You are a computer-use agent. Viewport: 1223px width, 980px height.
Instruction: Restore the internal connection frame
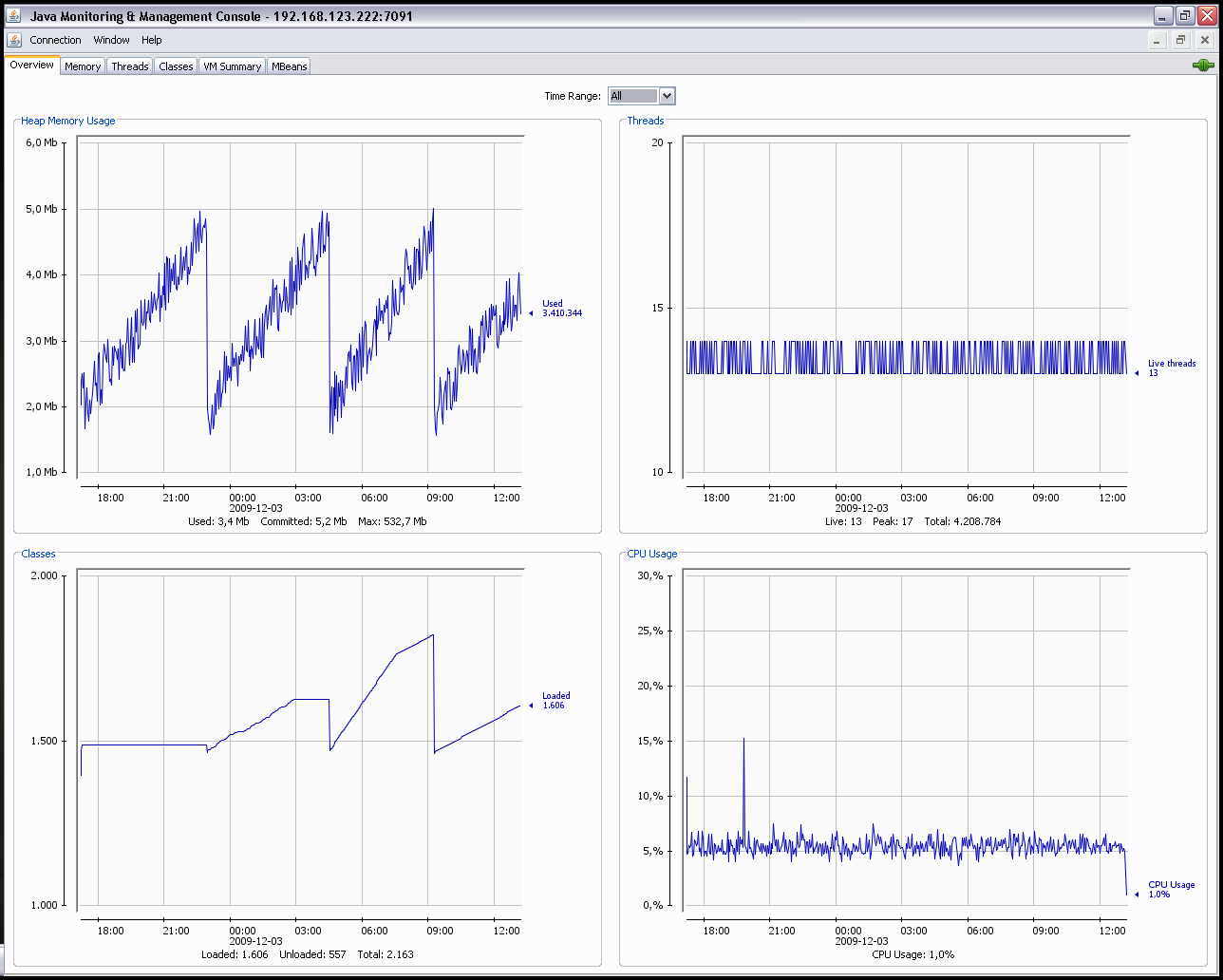coord(1180,41)
